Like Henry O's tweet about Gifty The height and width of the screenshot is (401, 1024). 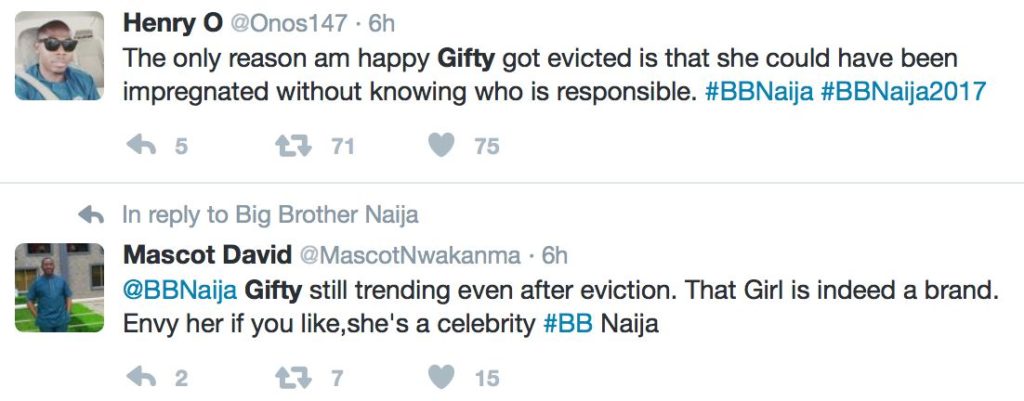point(441,146)
